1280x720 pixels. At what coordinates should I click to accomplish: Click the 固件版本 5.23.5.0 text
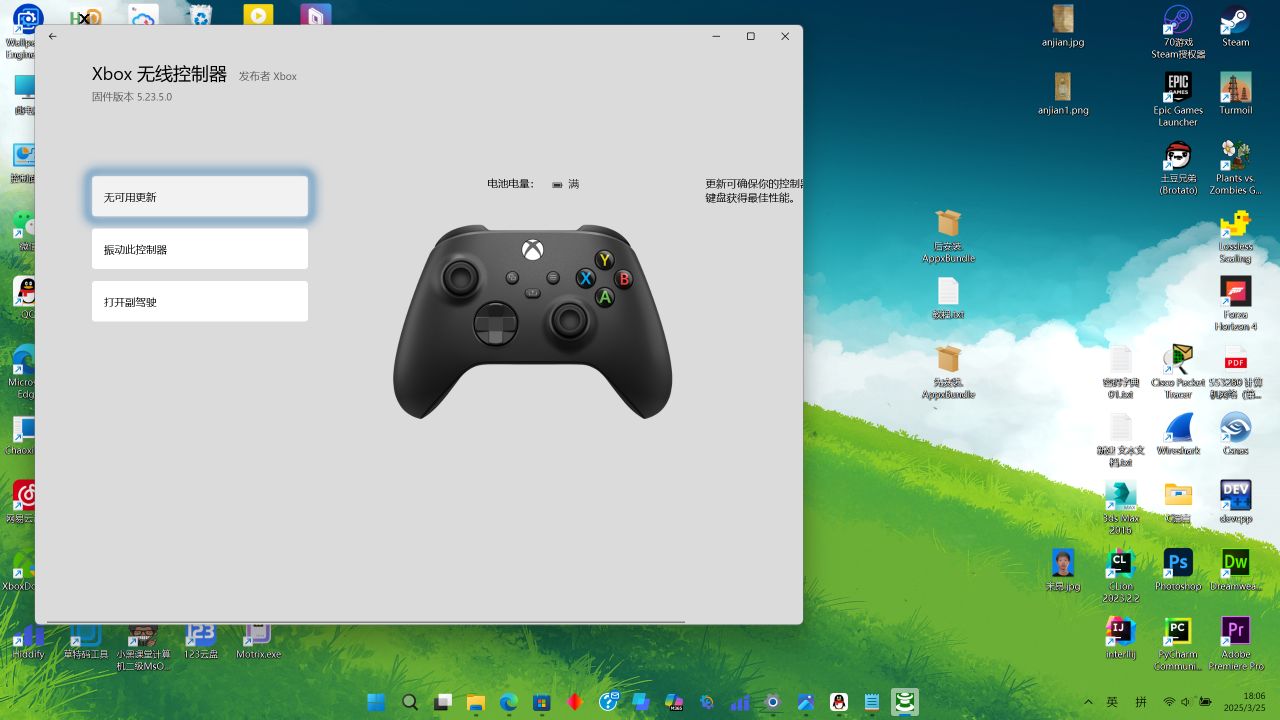coord(132,97)
